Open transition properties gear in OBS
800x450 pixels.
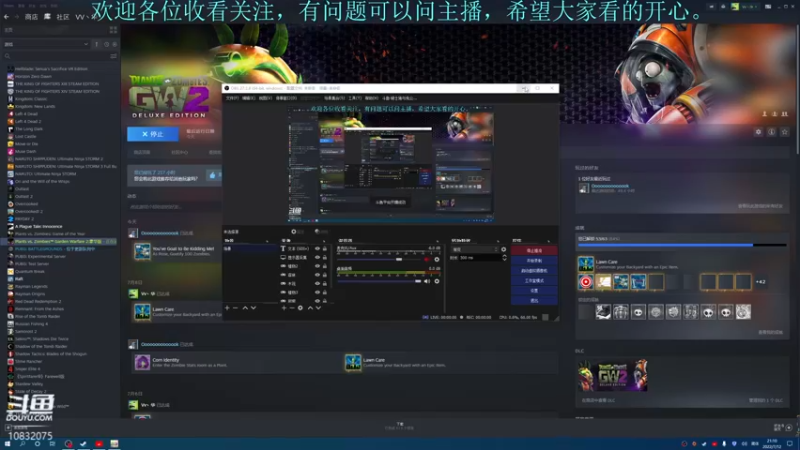pos(504,249)
